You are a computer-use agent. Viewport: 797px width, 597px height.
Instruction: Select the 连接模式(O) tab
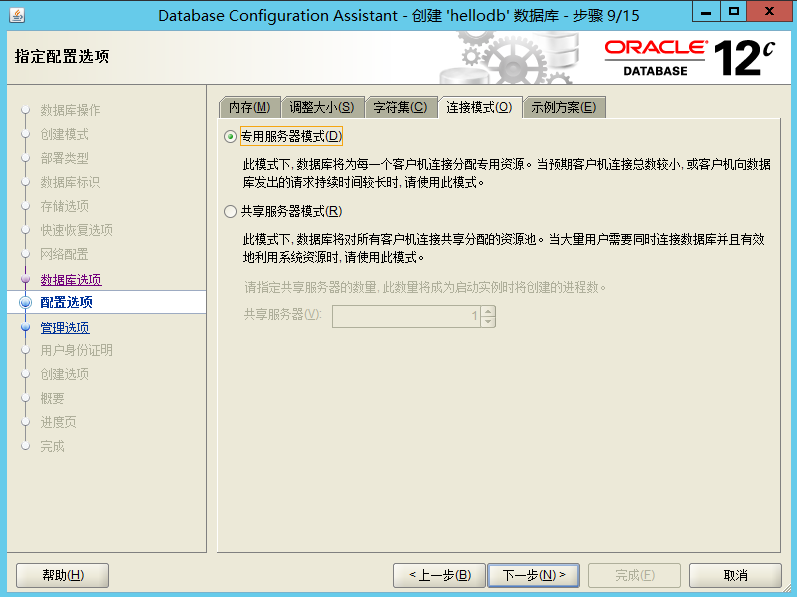(x=479, y=107)
